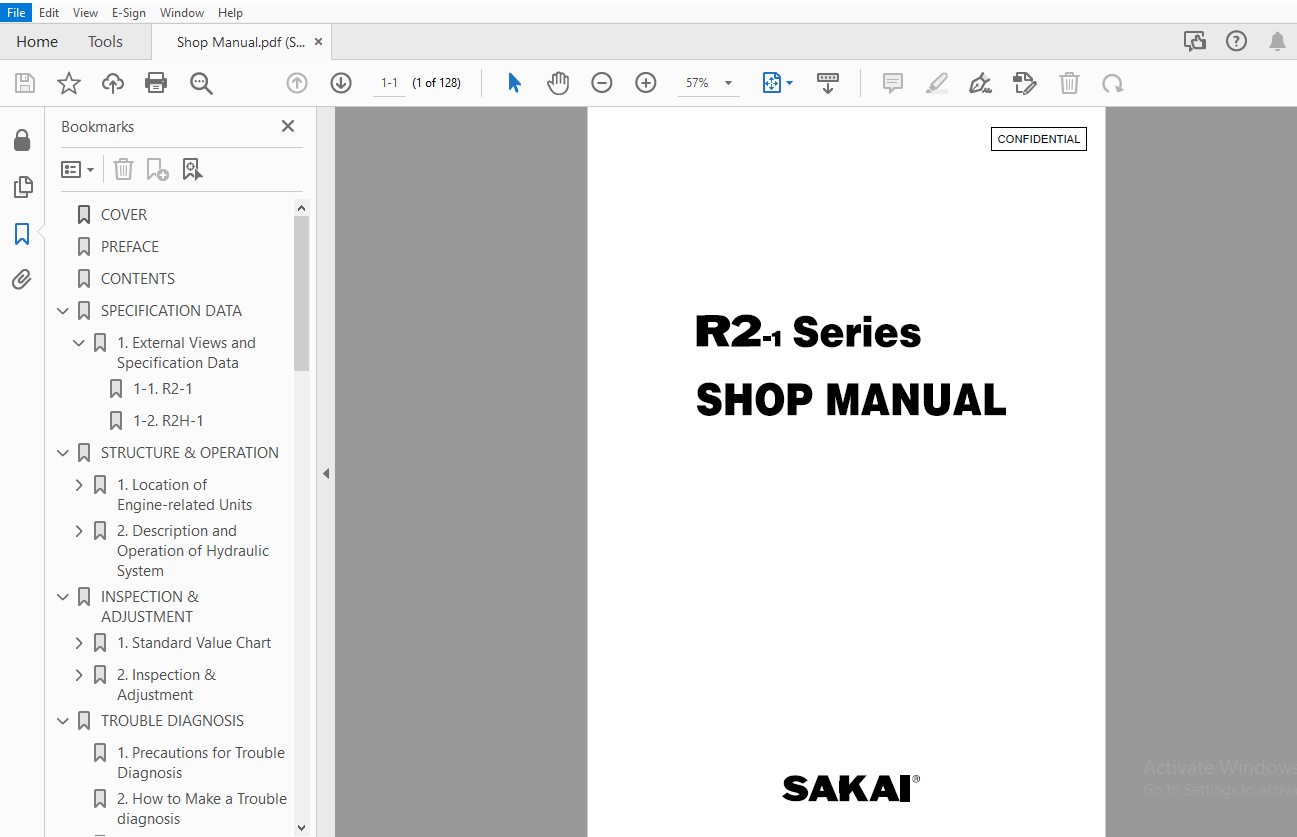Switch to the Home tab
This screenshot has width=1297, height=837.
(37, 41)
